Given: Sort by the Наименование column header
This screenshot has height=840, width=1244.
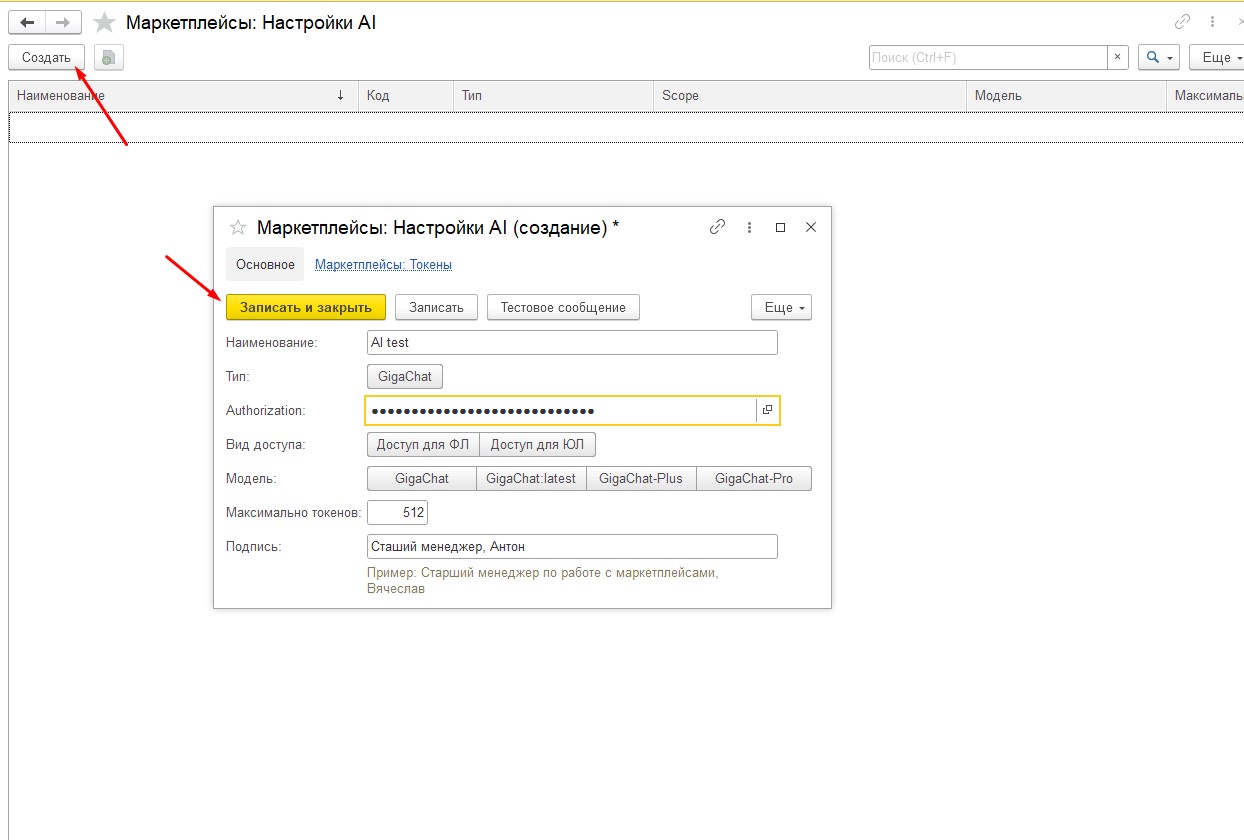Looking at the screenshot, I should (183, 95).
